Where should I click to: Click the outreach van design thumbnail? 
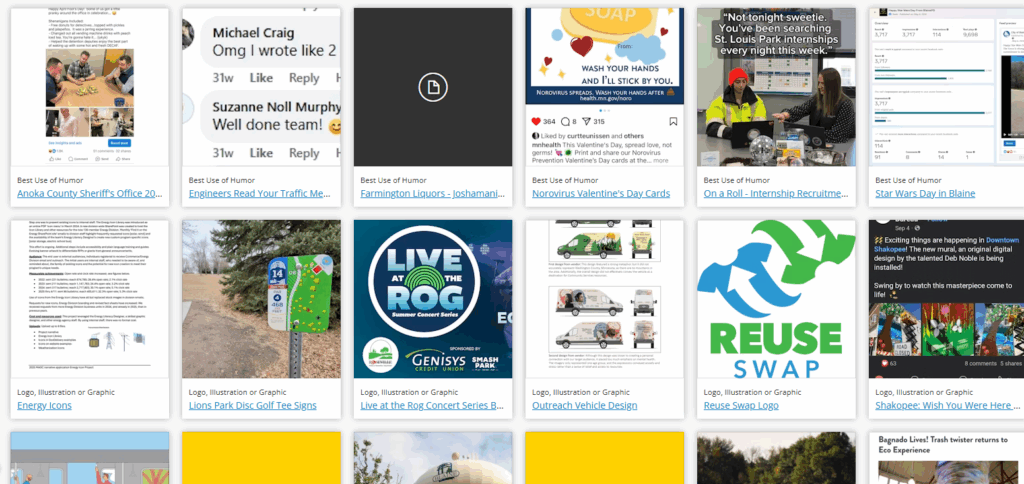click(605, 299)
